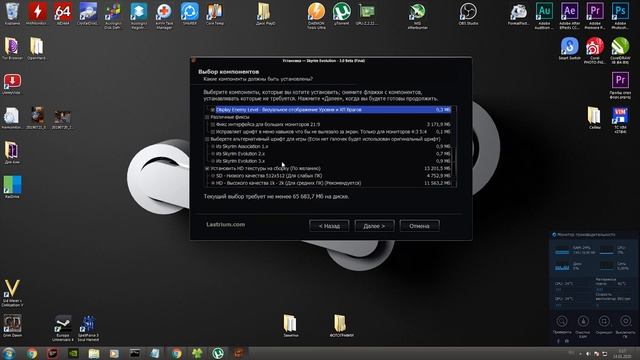Toggle the 'Различные фиксы' group checkbox
The height and width of the screenshot is (360, 640).
[x=207, y=117]
